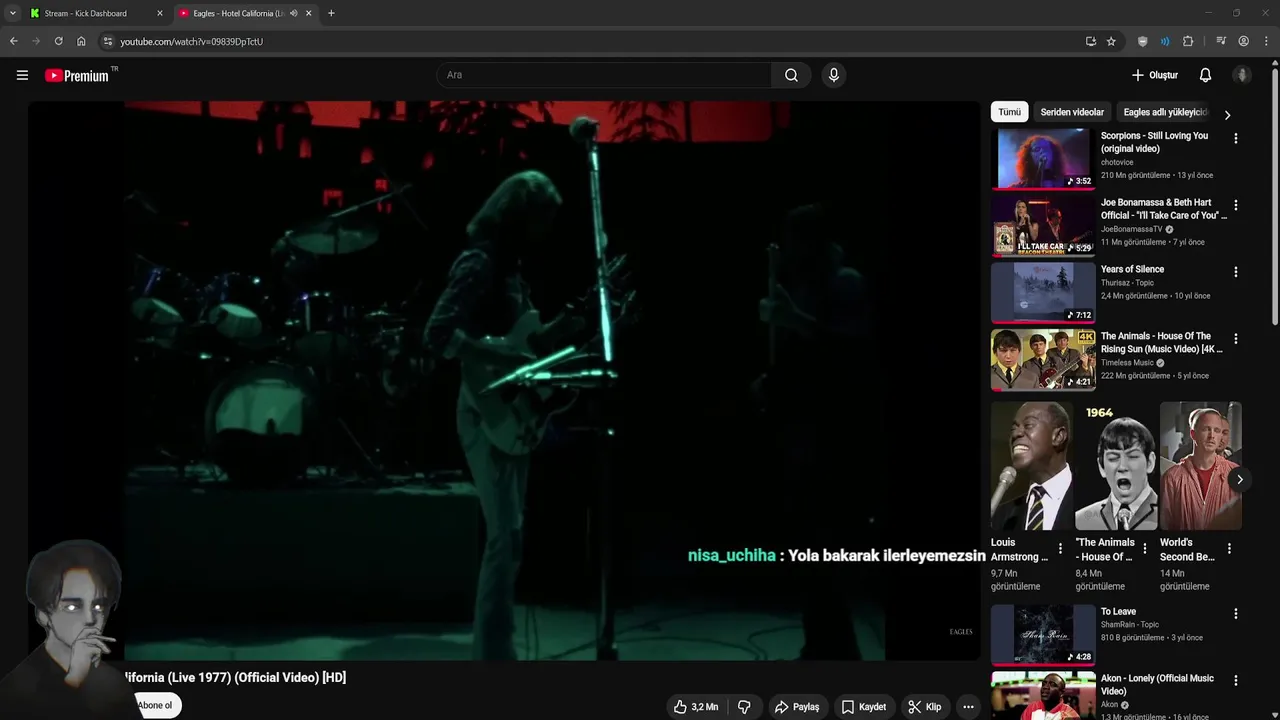Open the account avatar menu
1280x720 pixels.
1242,75
